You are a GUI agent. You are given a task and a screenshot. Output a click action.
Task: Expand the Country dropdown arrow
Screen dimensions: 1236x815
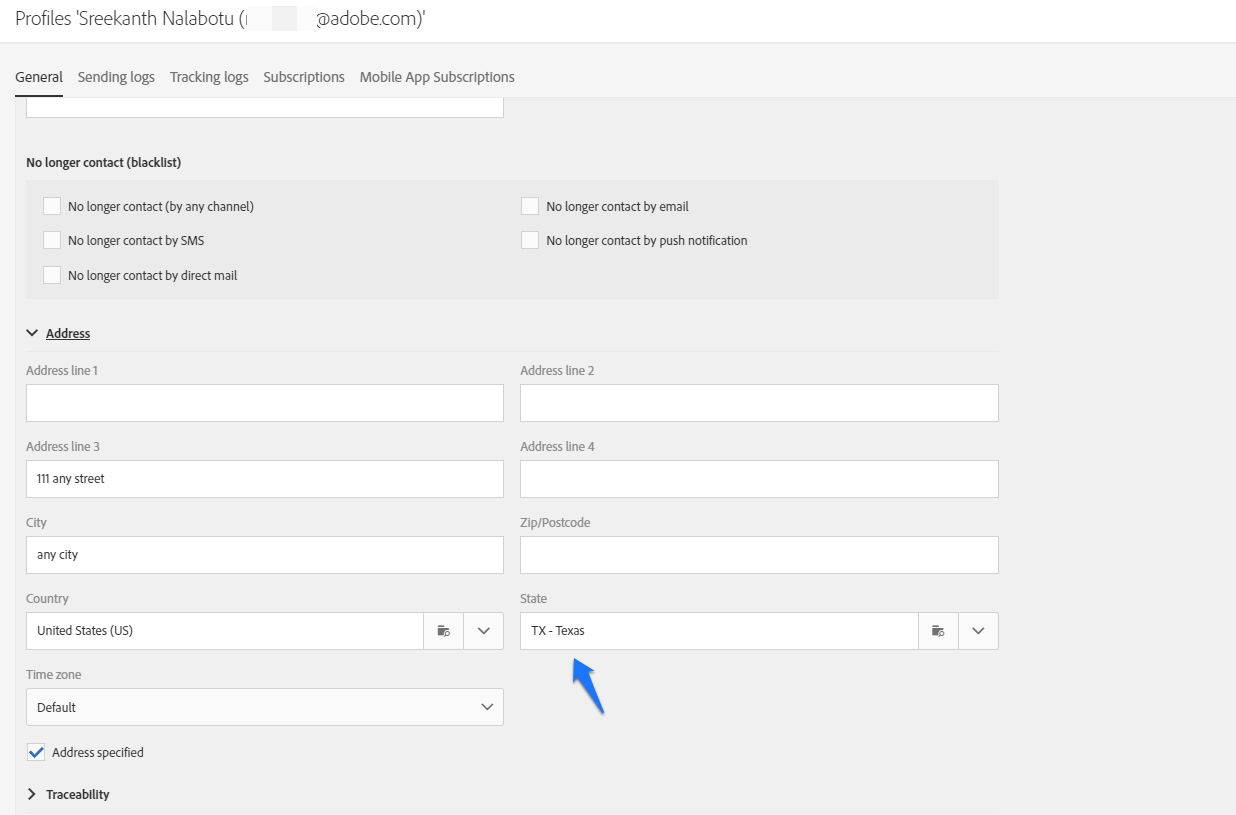pos(484,631)
